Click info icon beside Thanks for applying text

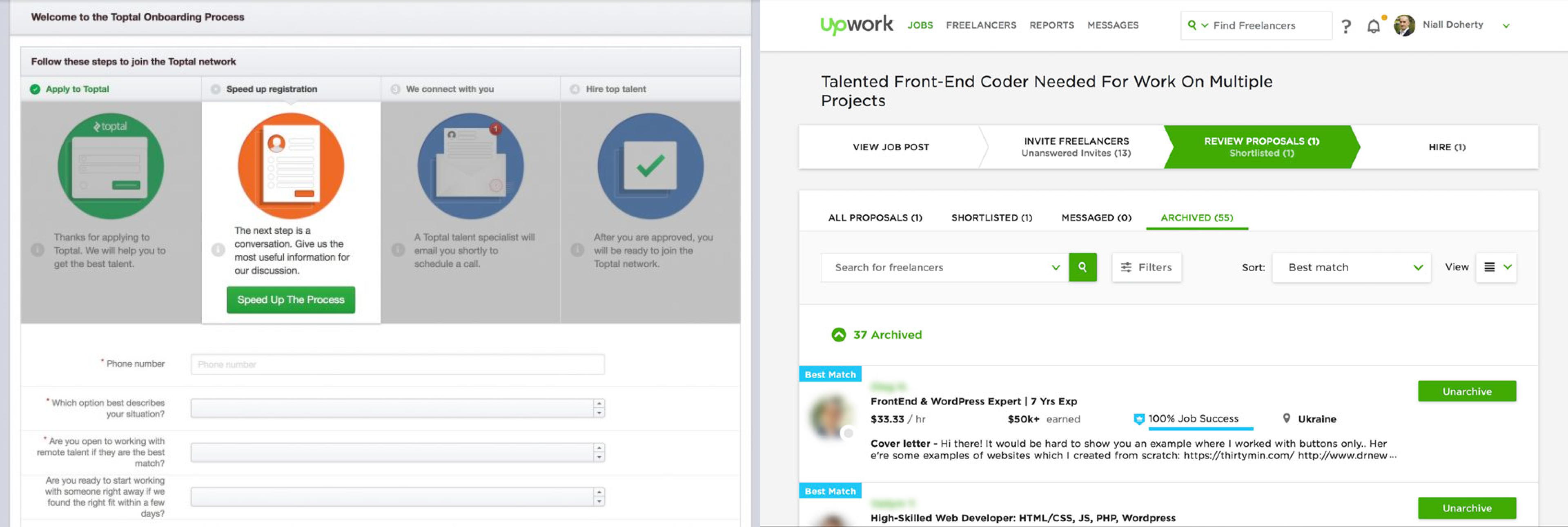coord(37,250)
